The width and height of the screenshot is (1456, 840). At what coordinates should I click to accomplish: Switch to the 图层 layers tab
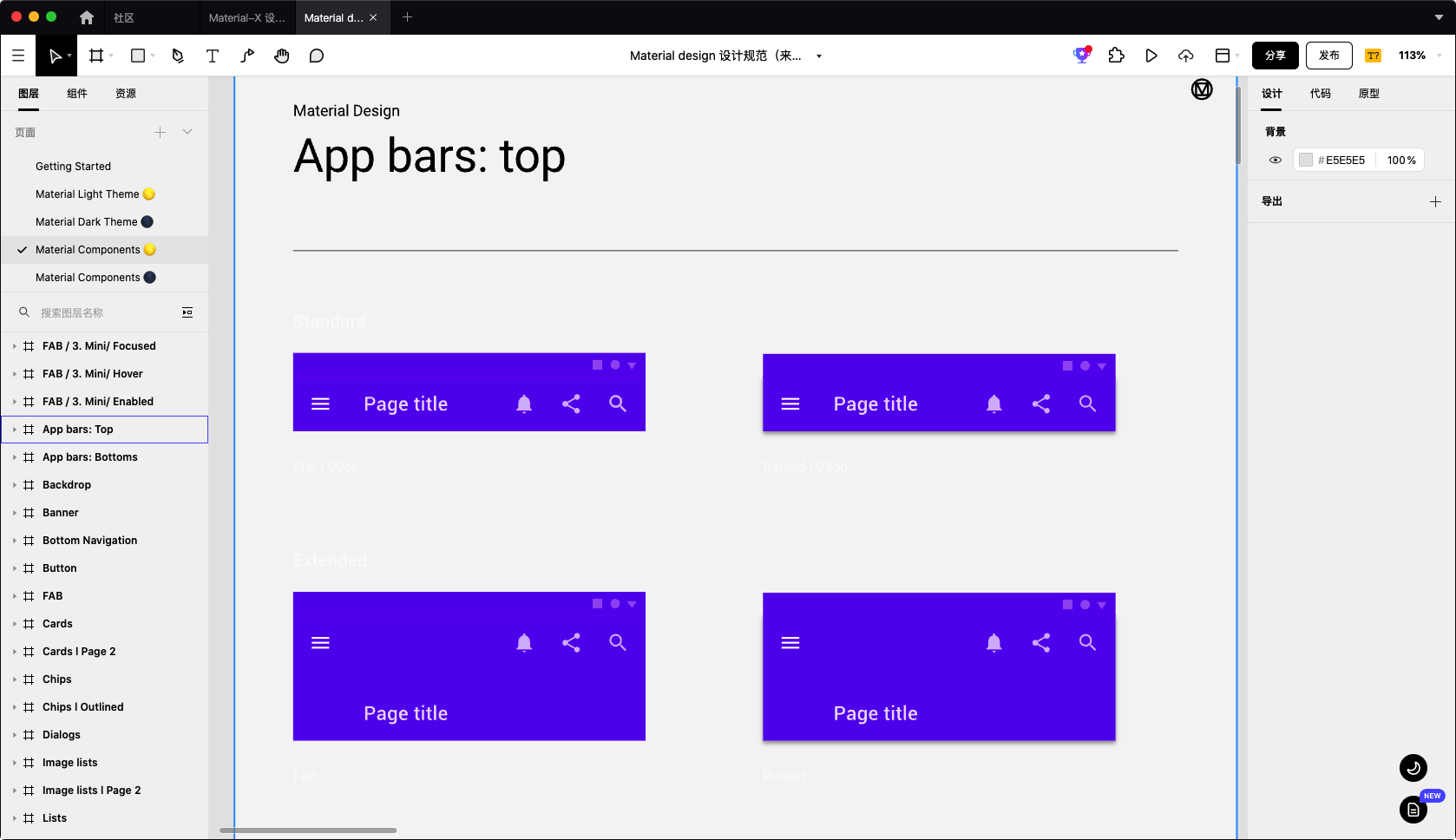click(x=29, y=94)
